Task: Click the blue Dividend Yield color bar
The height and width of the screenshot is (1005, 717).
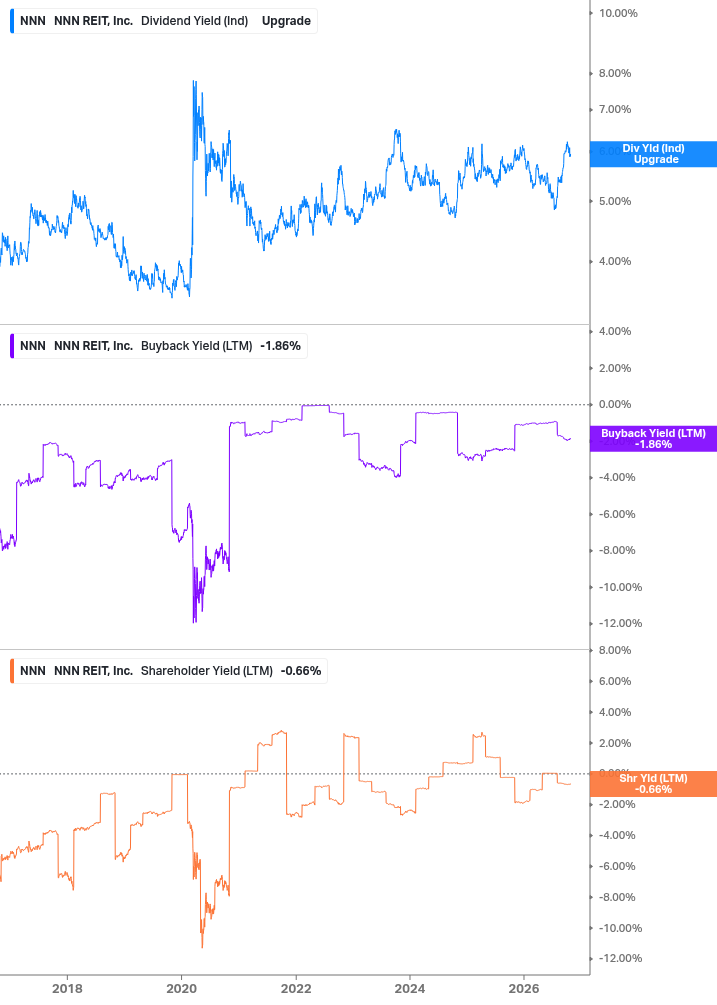Action: tap(12, 21)
